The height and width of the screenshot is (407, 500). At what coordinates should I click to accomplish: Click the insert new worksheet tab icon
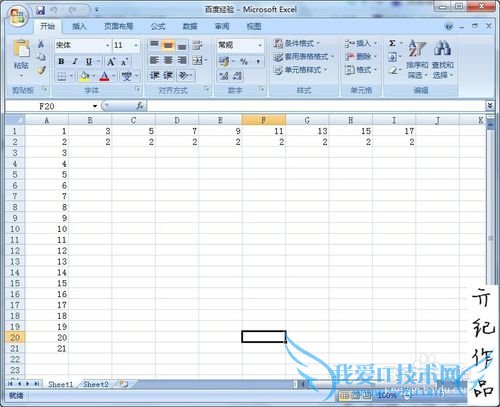124,384
